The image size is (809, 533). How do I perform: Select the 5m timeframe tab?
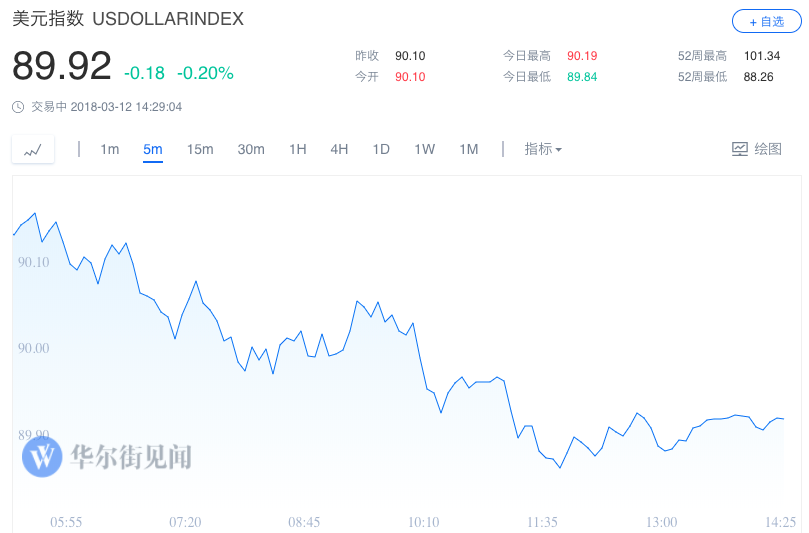pyautogui.click(x=152, y=149)
